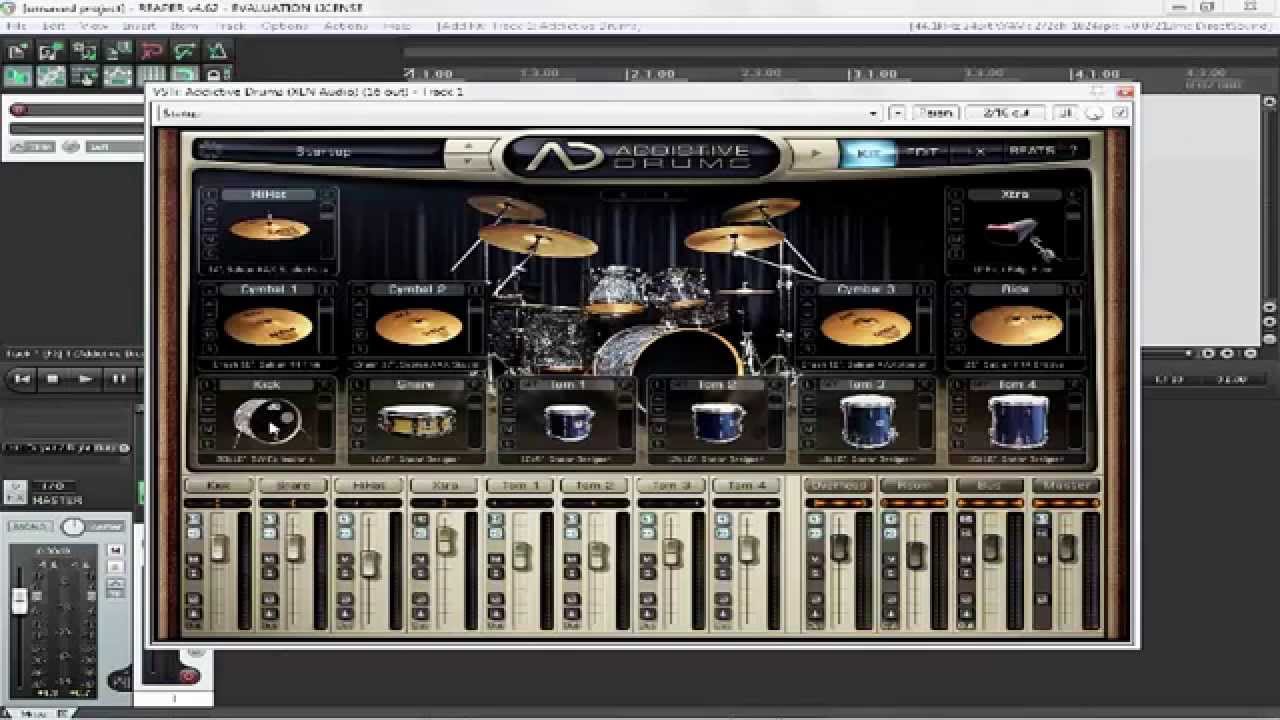Open the Snare kit piece selector
Image resolution: width=1280 pixels, height=720 pixels.
(416, 384)
